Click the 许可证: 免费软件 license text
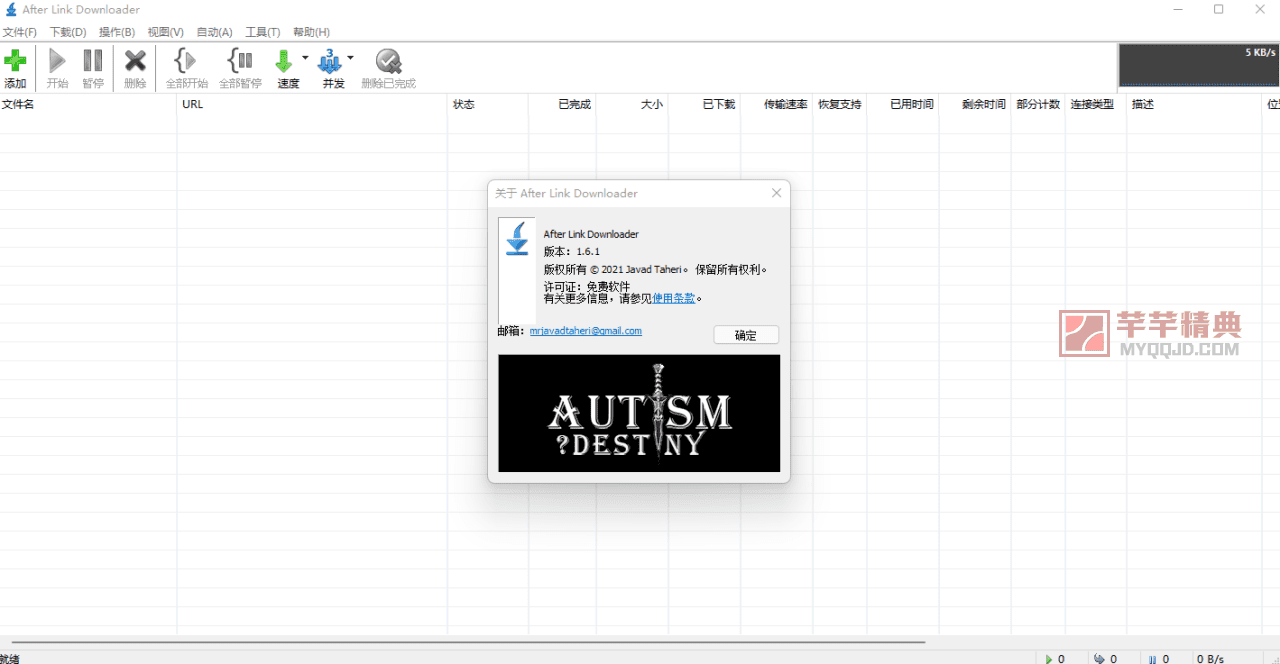Image resolution: width=1280 pixels, height=664 pixels. (587, 286)
